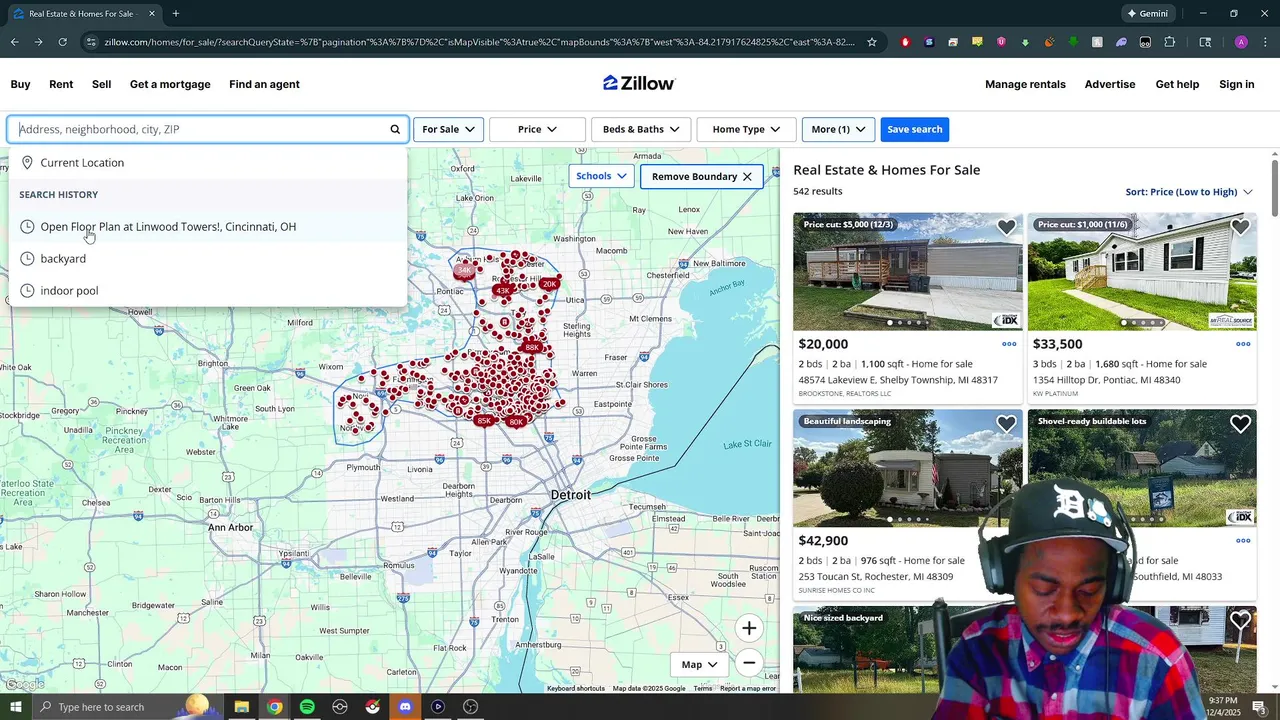The width and height of the screenshot is (1280, 720).
Task: Expand the Price filter dropdown
Action: (537, 129)
